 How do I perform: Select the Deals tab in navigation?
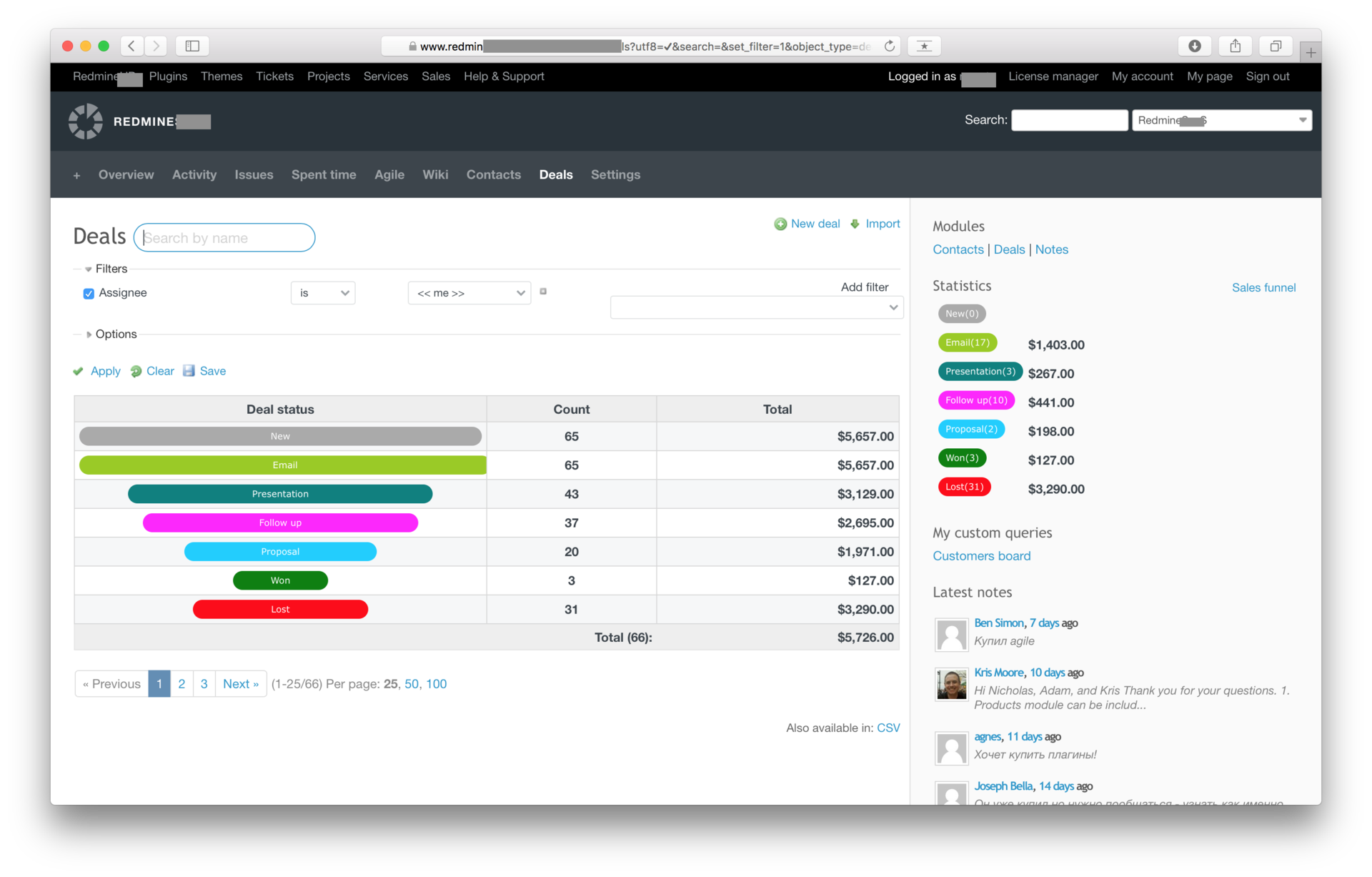[x=556, y=175]
